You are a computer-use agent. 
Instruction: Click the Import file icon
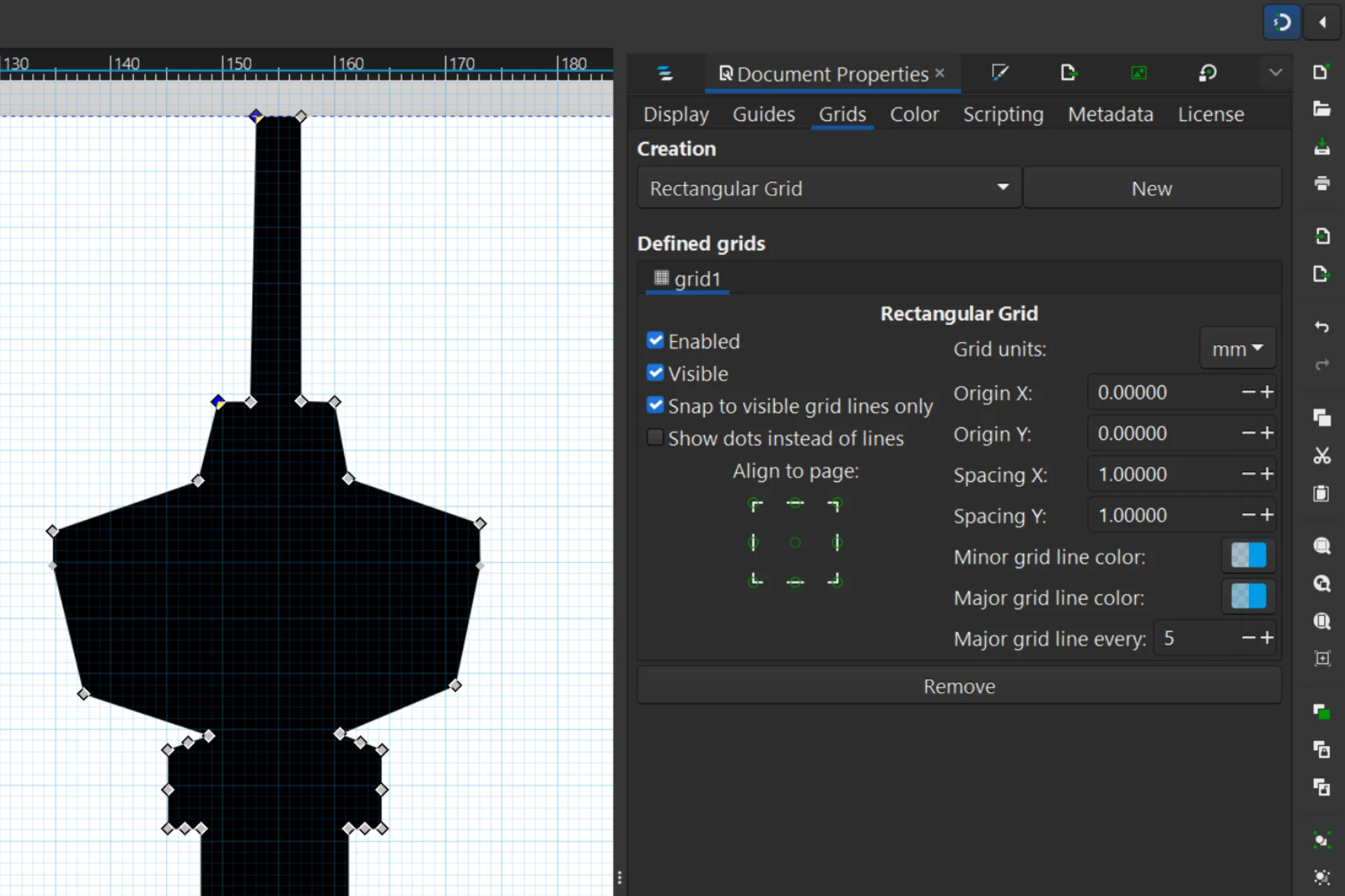coord(1321,236)
